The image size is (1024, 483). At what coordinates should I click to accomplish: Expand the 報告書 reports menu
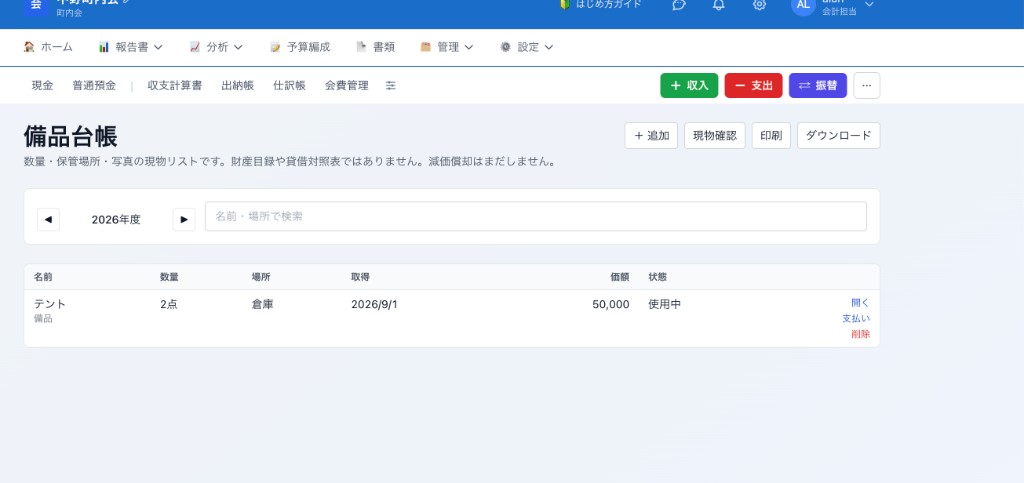tap(131, 47)
